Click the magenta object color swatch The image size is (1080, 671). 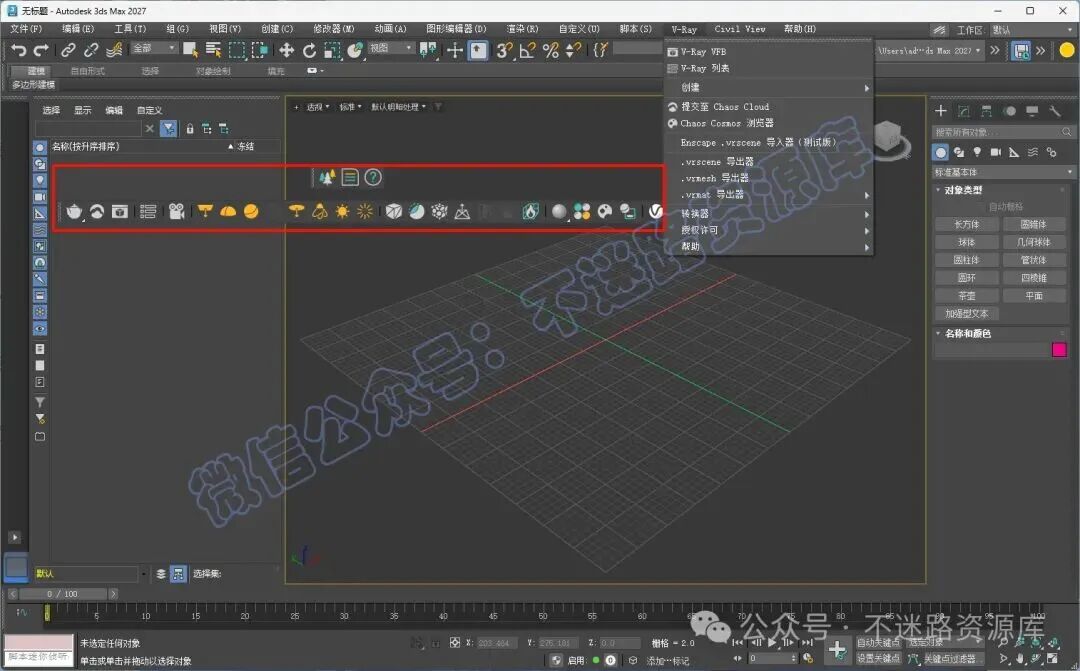[x=1059, y=350]
